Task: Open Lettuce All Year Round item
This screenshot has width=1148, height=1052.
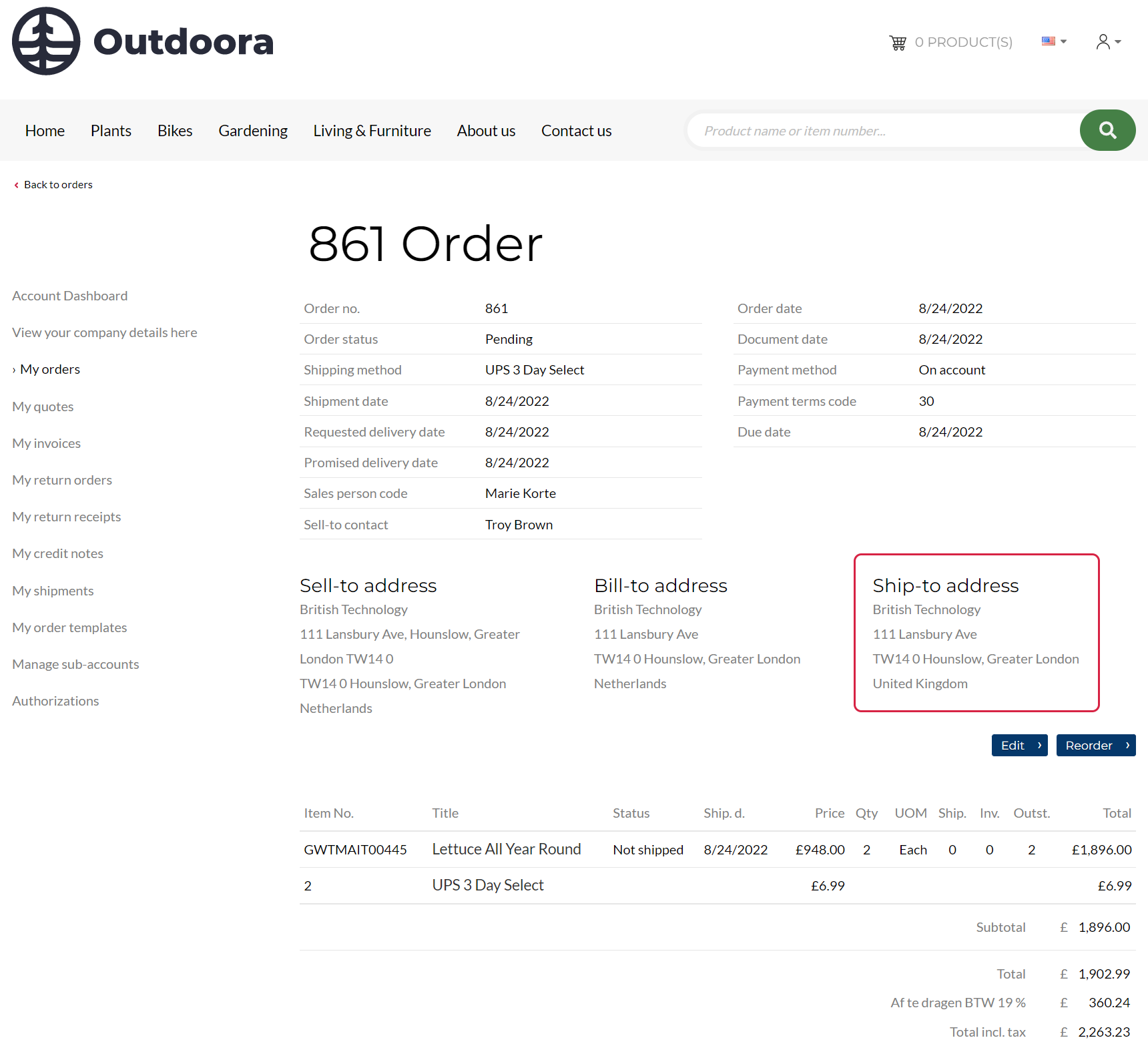Action: click(506, 849)
